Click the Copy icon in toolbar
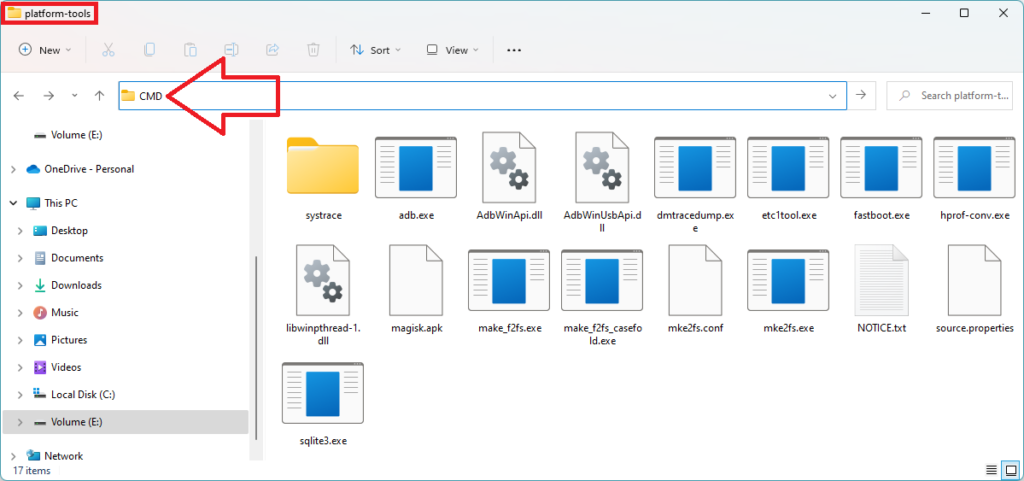 point(149,50)
